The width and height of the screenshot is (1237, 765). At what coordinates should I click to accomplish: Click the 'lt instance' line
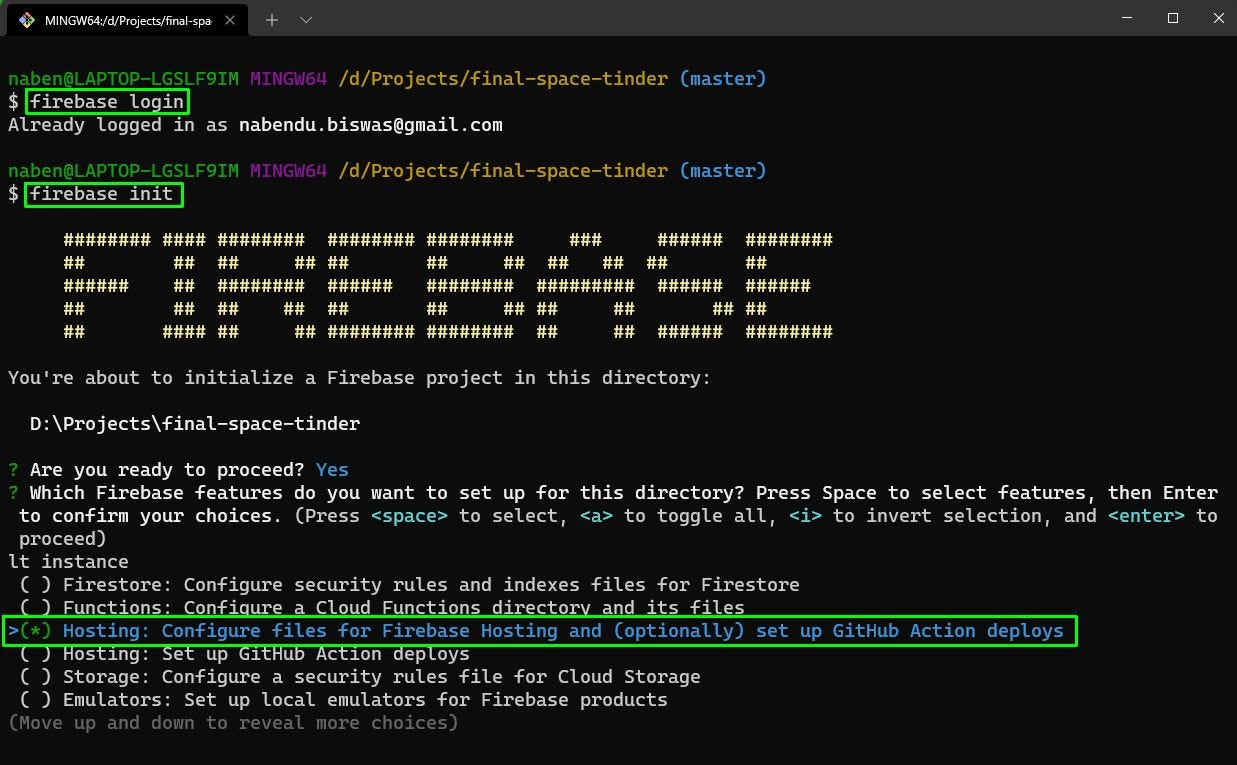68,562
